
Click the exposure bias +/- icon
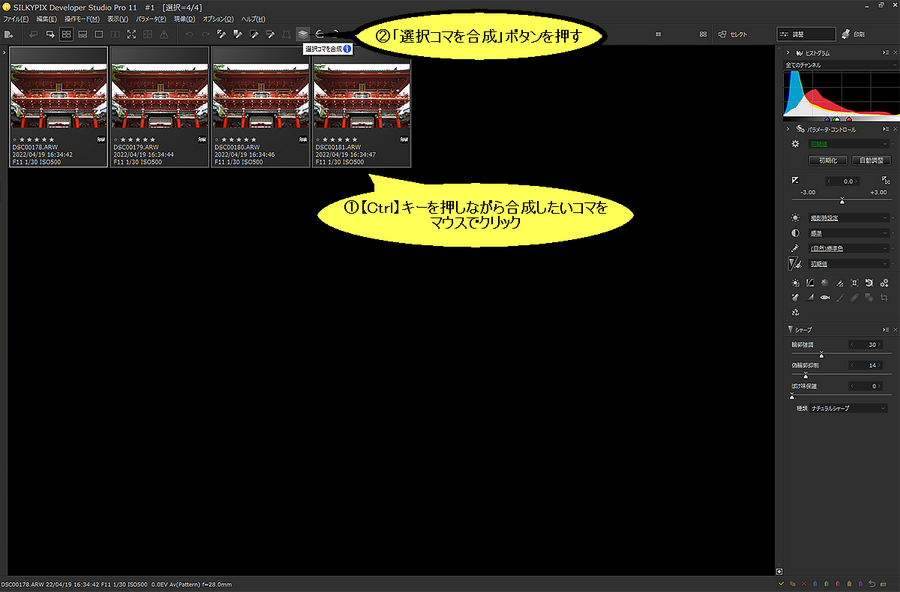(x=796, y=180)
